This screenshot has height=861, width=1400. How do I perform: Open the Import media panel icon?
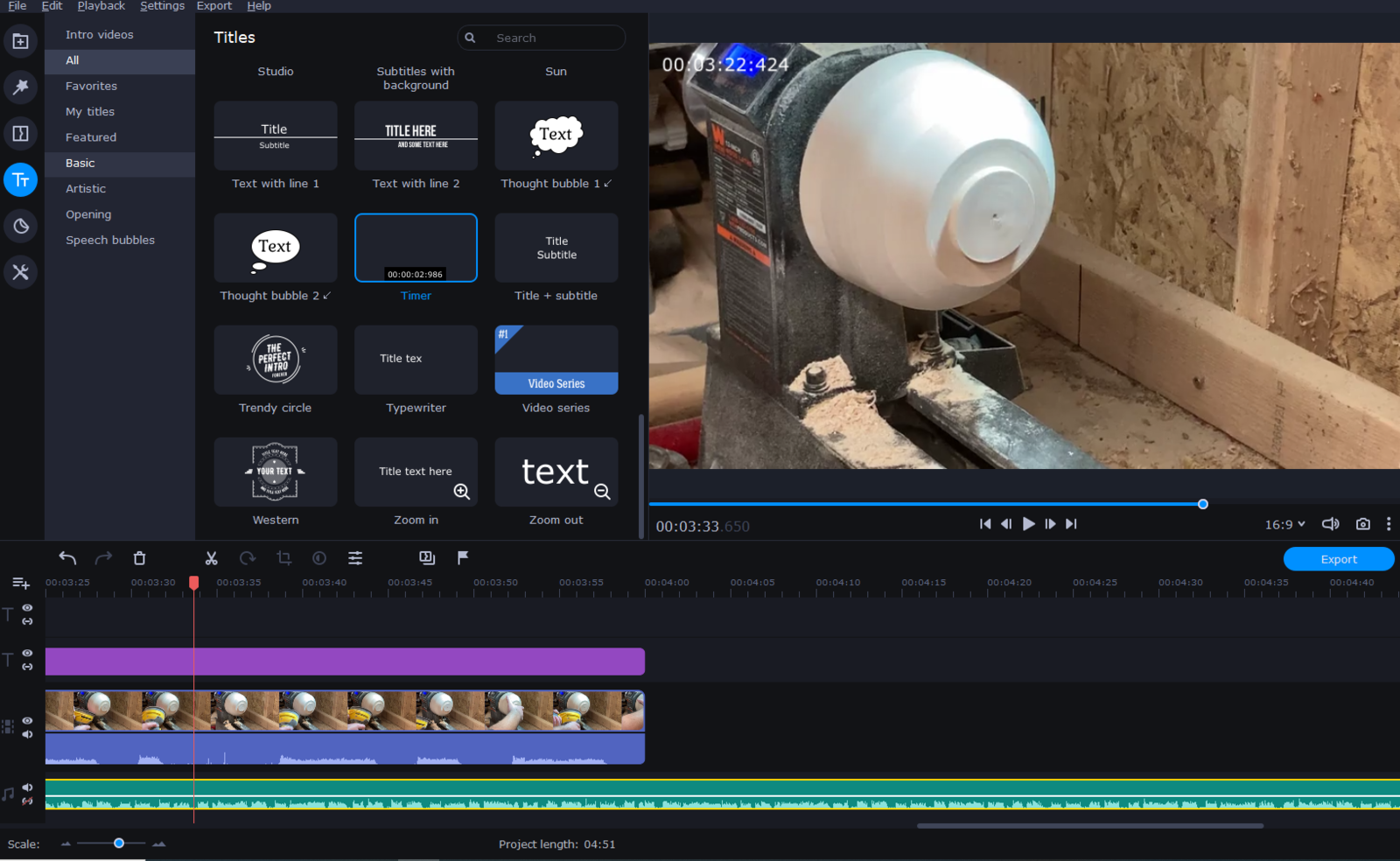pyautogui.click(x=20, y=41)
